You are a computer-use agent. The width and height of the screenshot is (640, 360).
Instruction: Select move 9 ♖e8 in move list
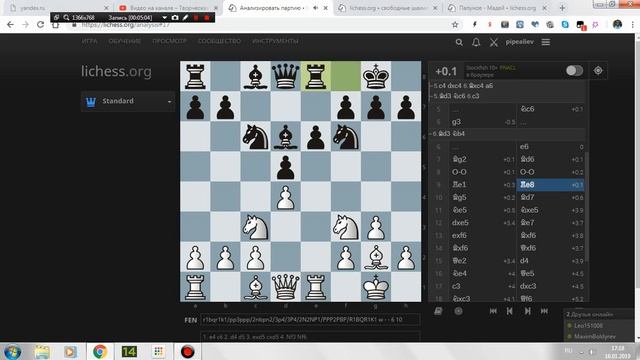550,184
